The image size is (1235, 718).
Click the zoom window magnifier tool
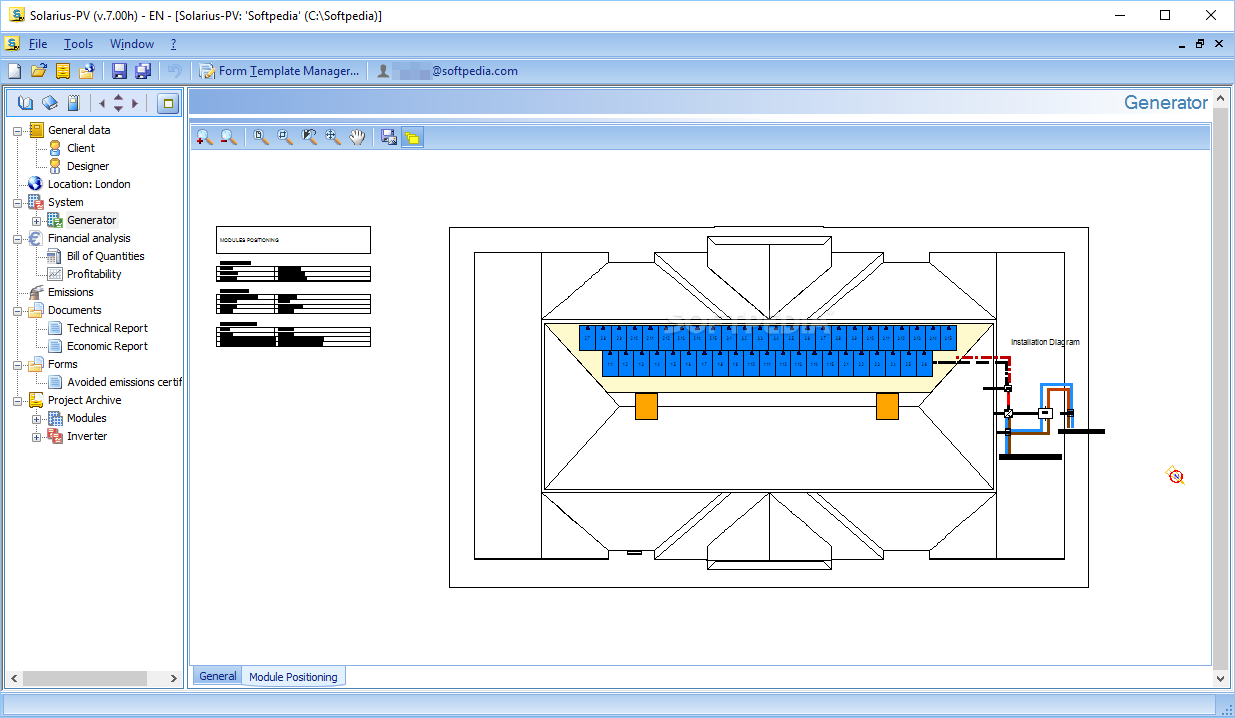point(285,138)
